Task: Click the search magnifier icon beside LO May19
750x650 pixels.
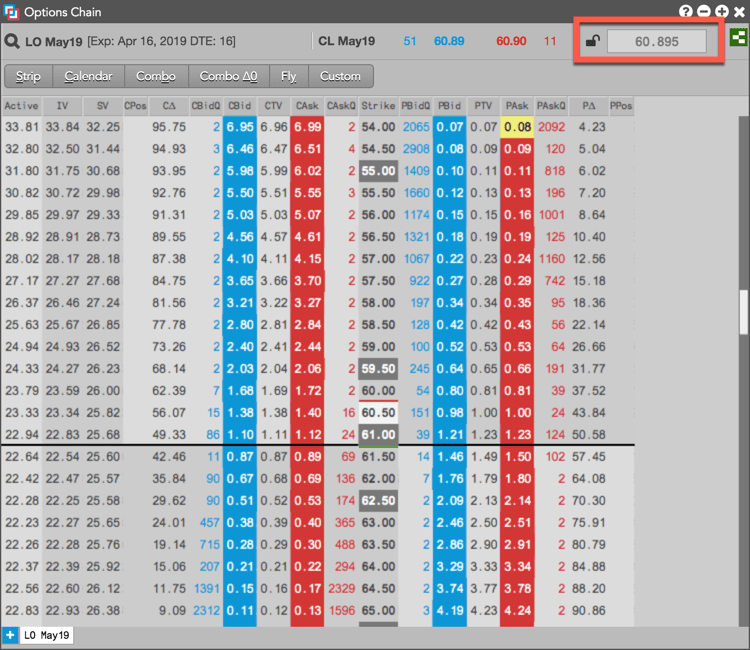Action: point(12,41)
